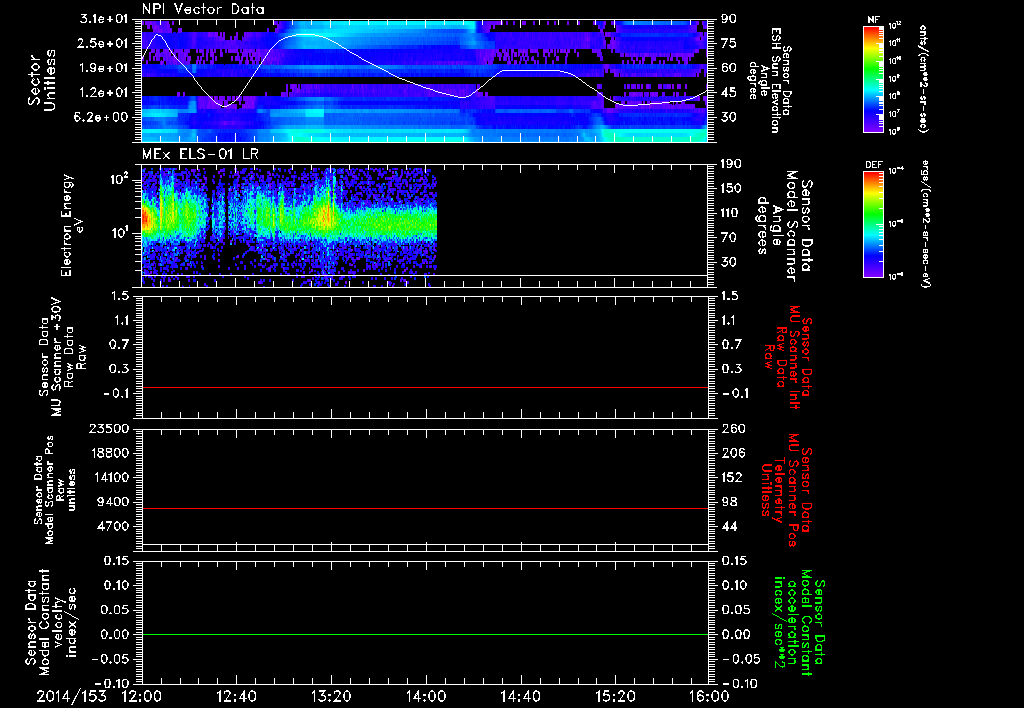Click the "15:20" time tick label
Image resolution: width=1024 pixels, height=708 pixels.
(x=615, y=696)
